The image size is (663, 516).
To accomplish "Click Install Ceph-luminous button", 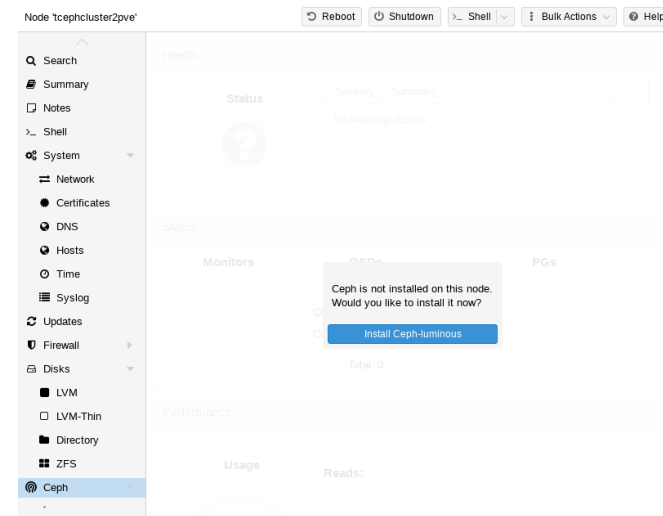I will [412, 334].
